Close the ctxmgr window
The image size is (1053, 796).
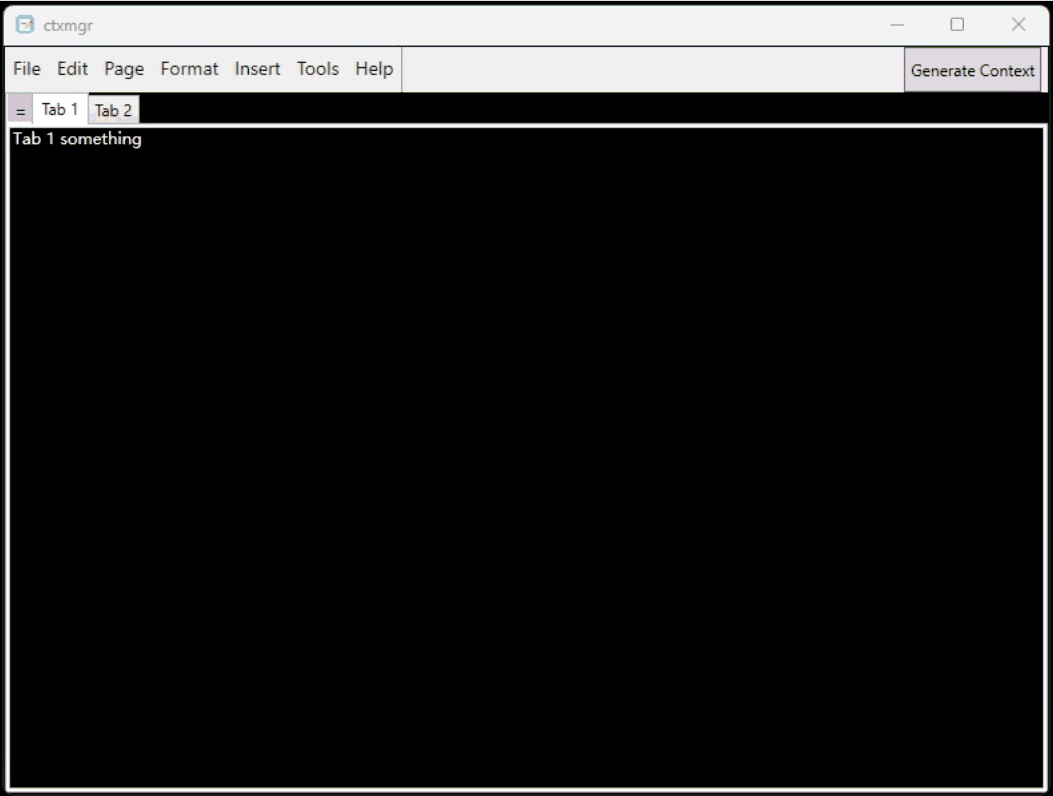[x=1018, y=25]
